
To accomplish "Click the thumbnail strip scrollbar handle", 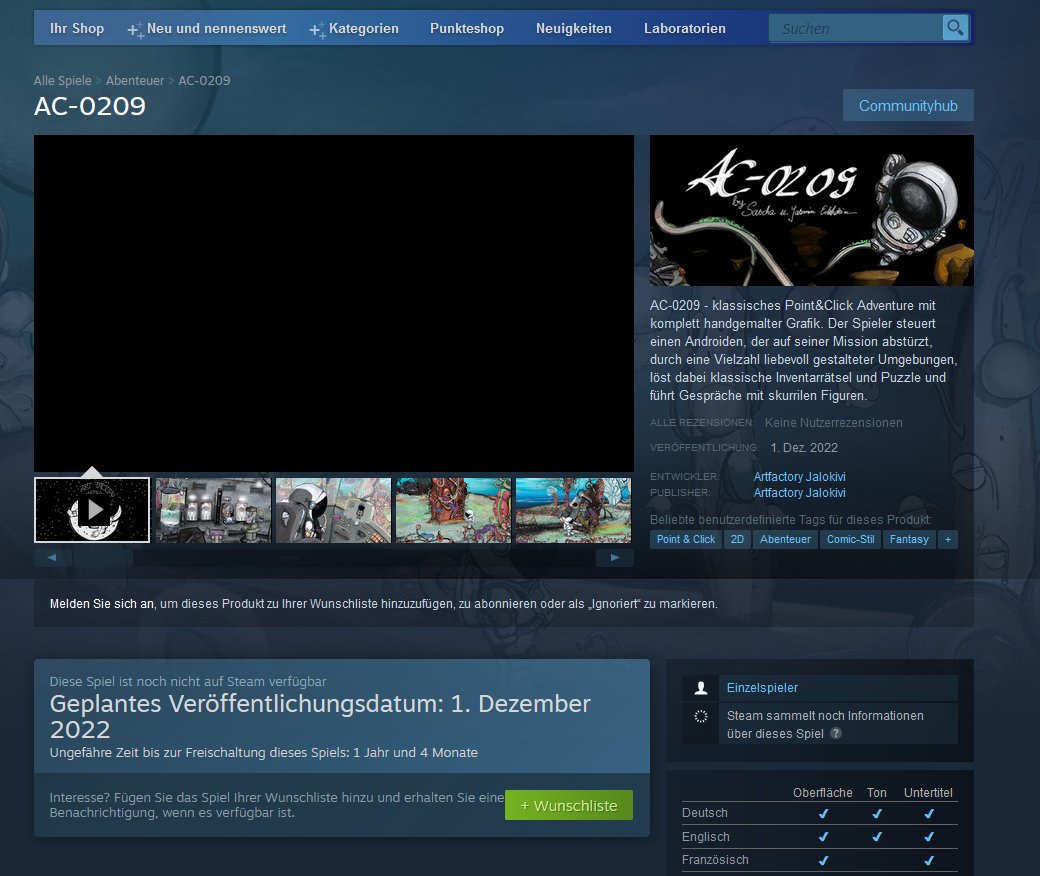I will (x=102, y=558).
